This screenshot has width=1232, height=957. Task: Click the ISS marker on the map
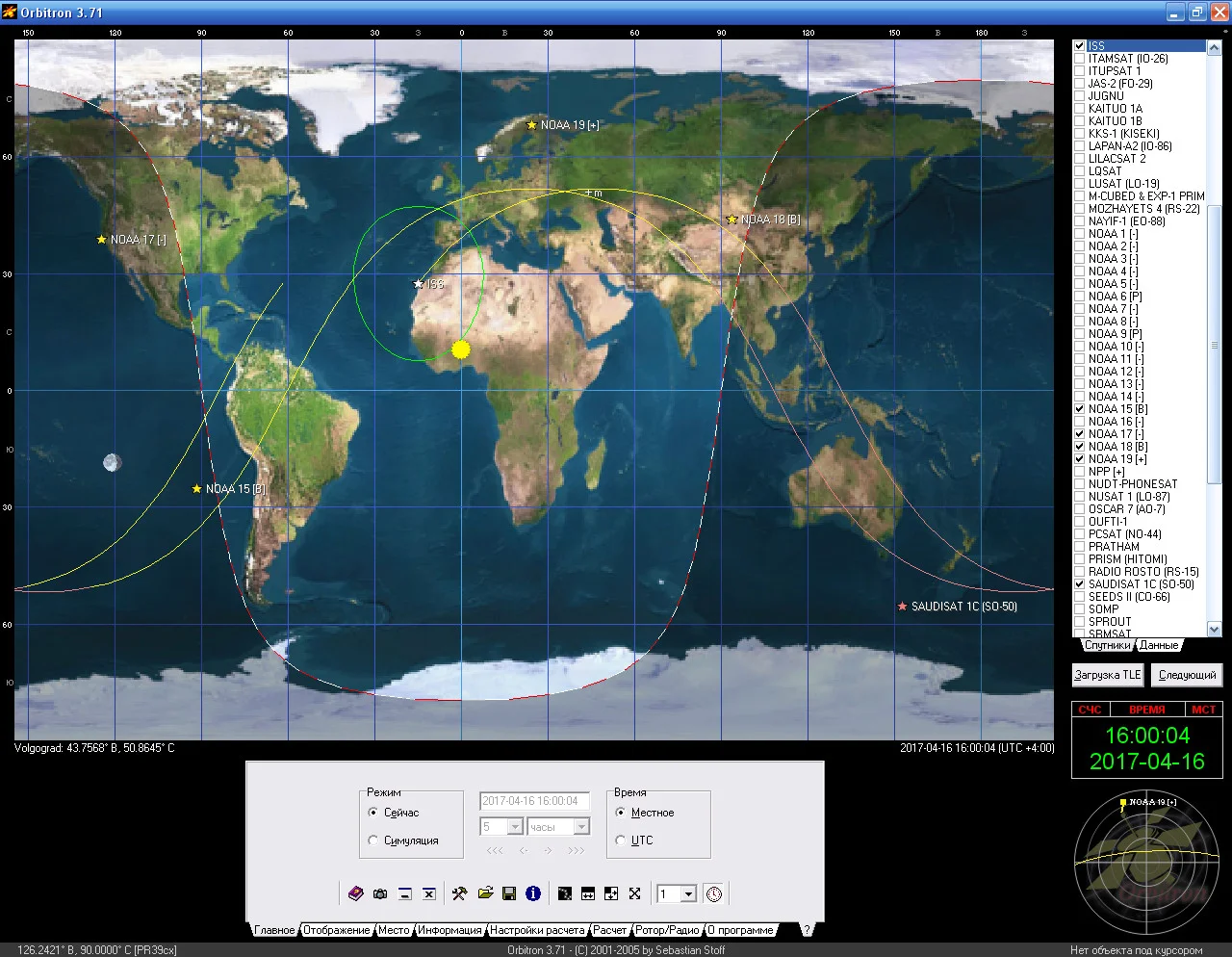[x=418, y=284]
